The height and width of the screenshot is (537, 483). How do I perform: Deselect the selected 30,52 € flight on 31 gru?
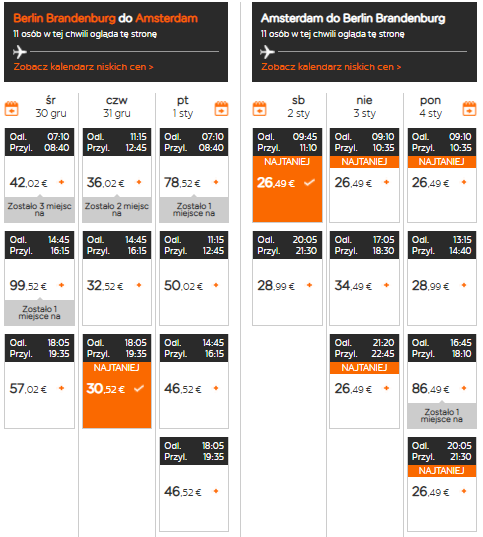tap(117, 381)
